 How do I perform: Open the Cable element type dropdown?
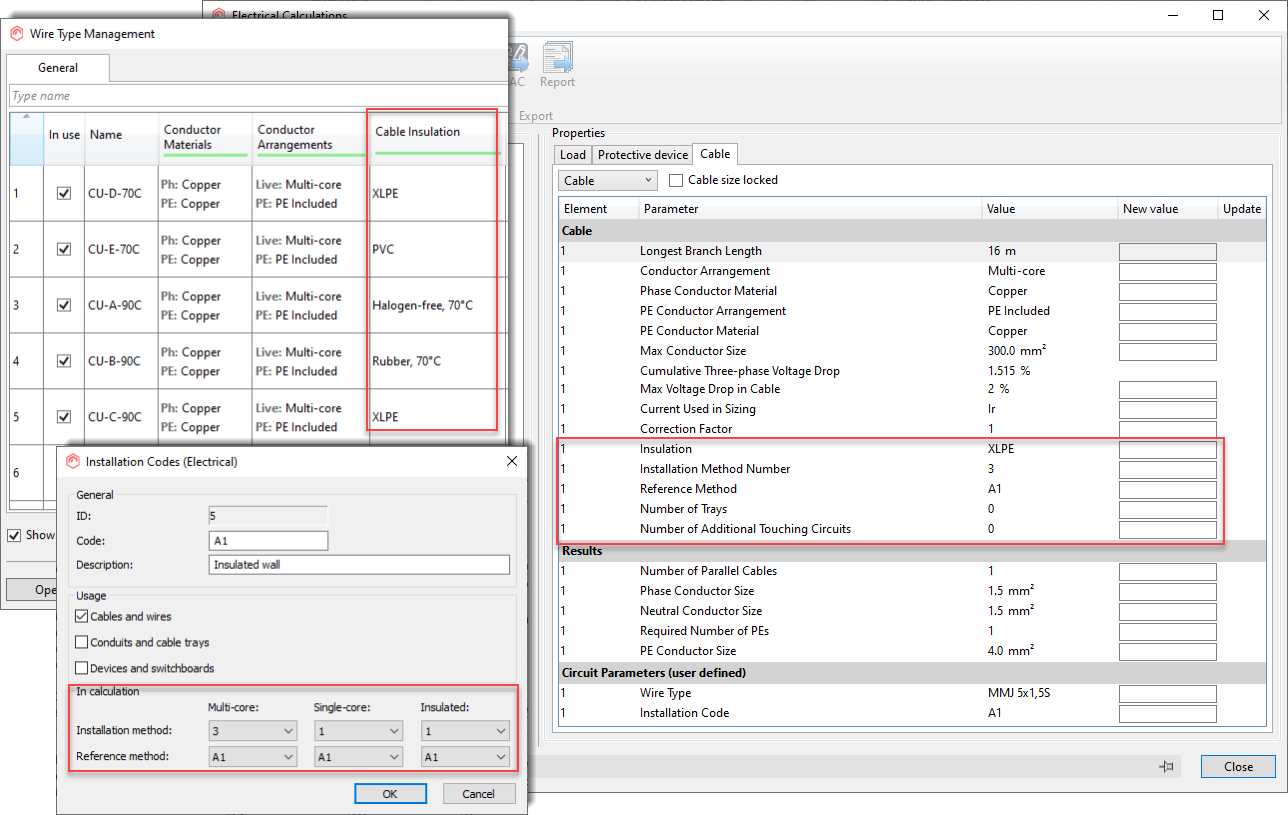pos(608,181)
